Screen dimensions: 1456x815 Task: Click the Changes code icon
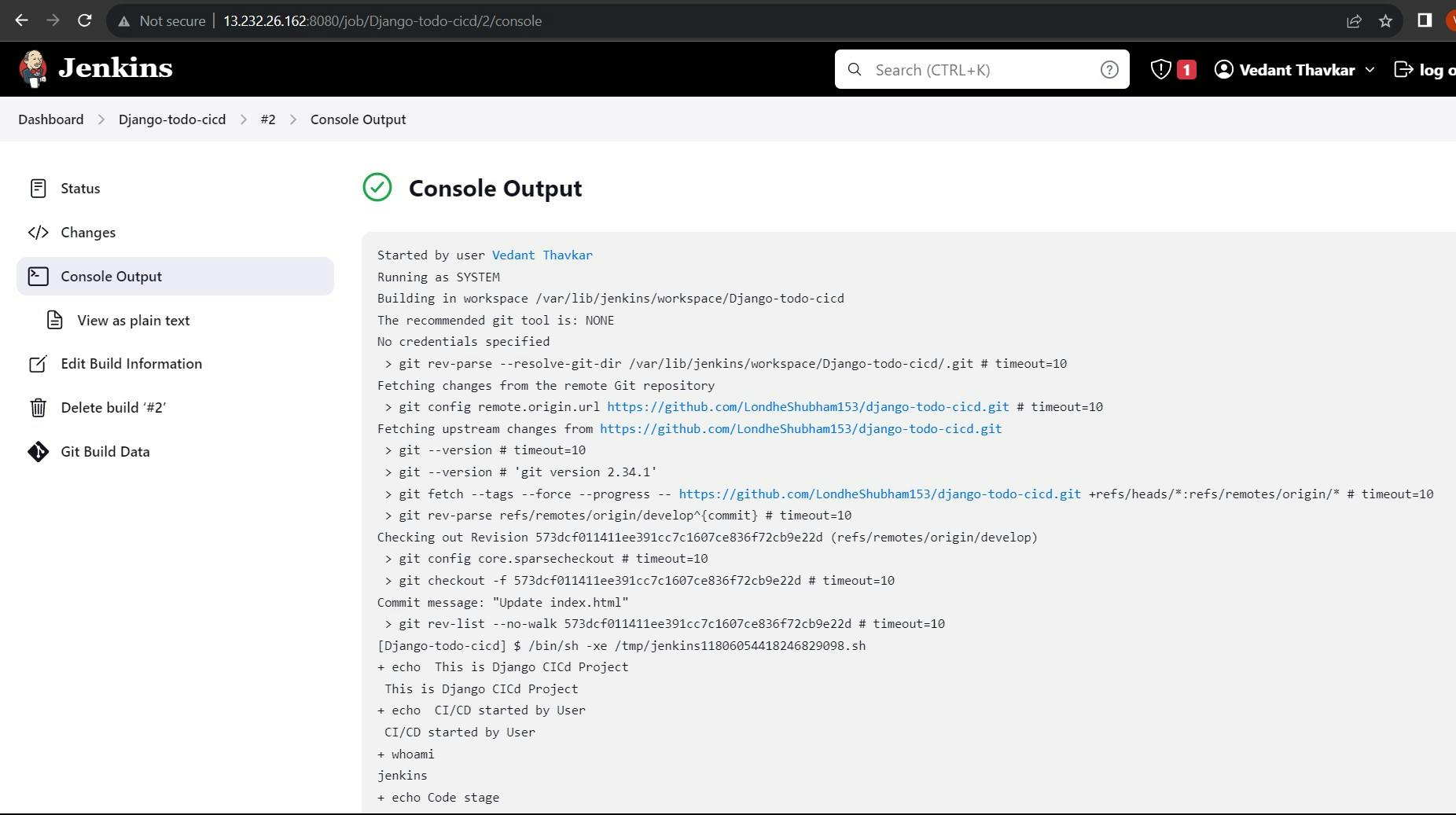(x=38, y=233)
